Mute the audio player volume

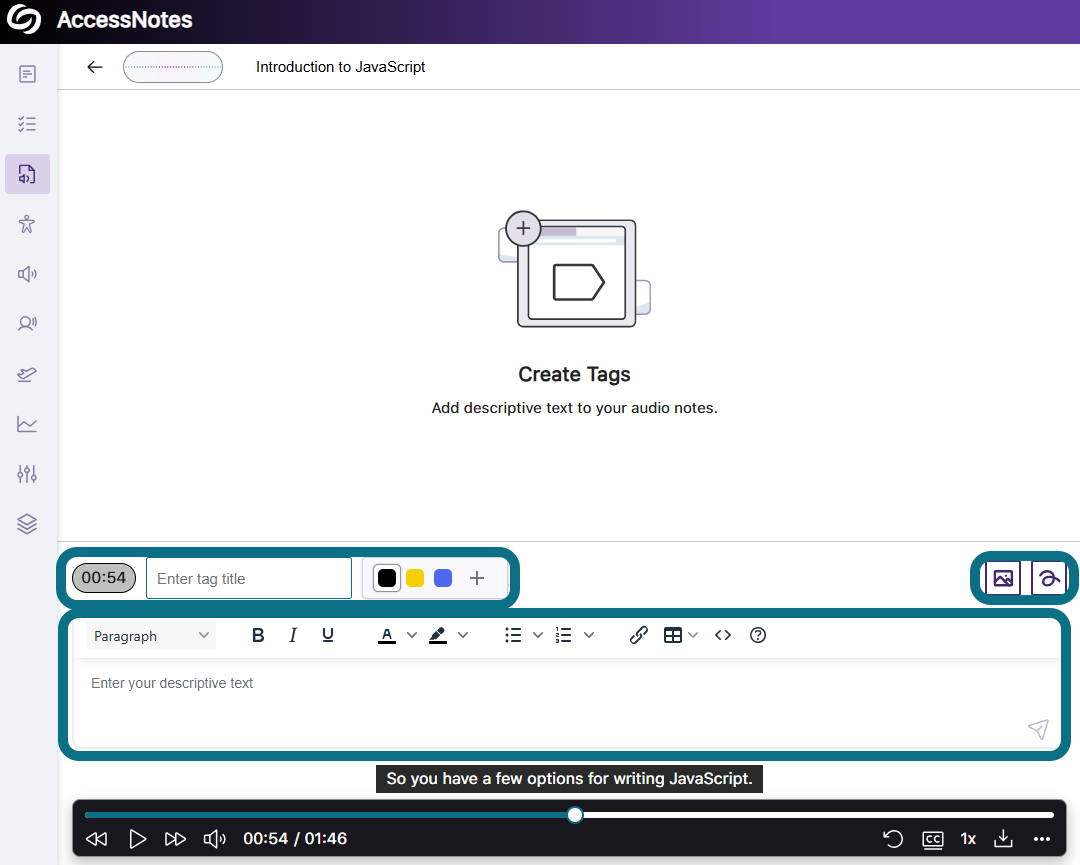point(214,839)
